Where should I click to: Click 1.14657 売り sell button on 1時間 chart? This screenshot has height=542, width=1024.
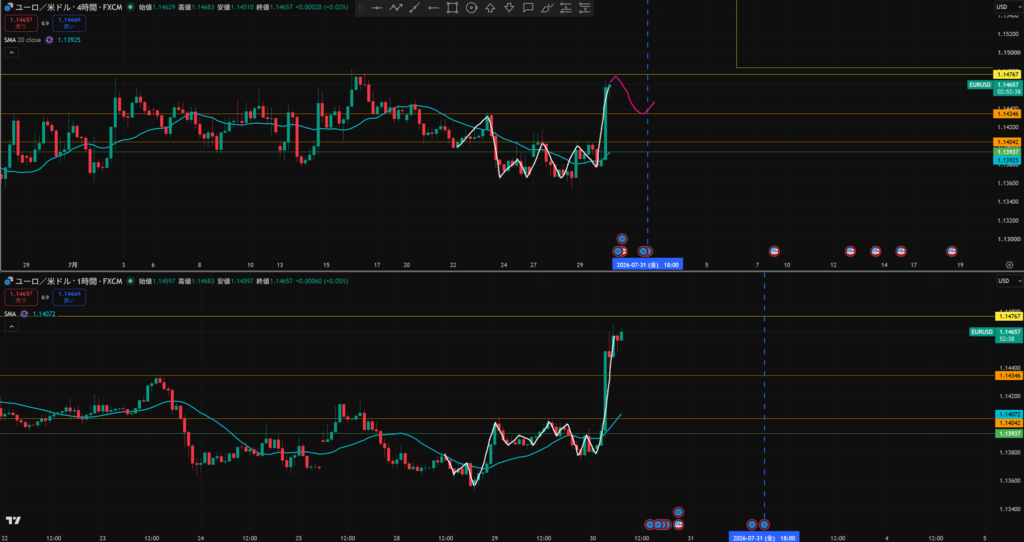click(x=21, y=297)
